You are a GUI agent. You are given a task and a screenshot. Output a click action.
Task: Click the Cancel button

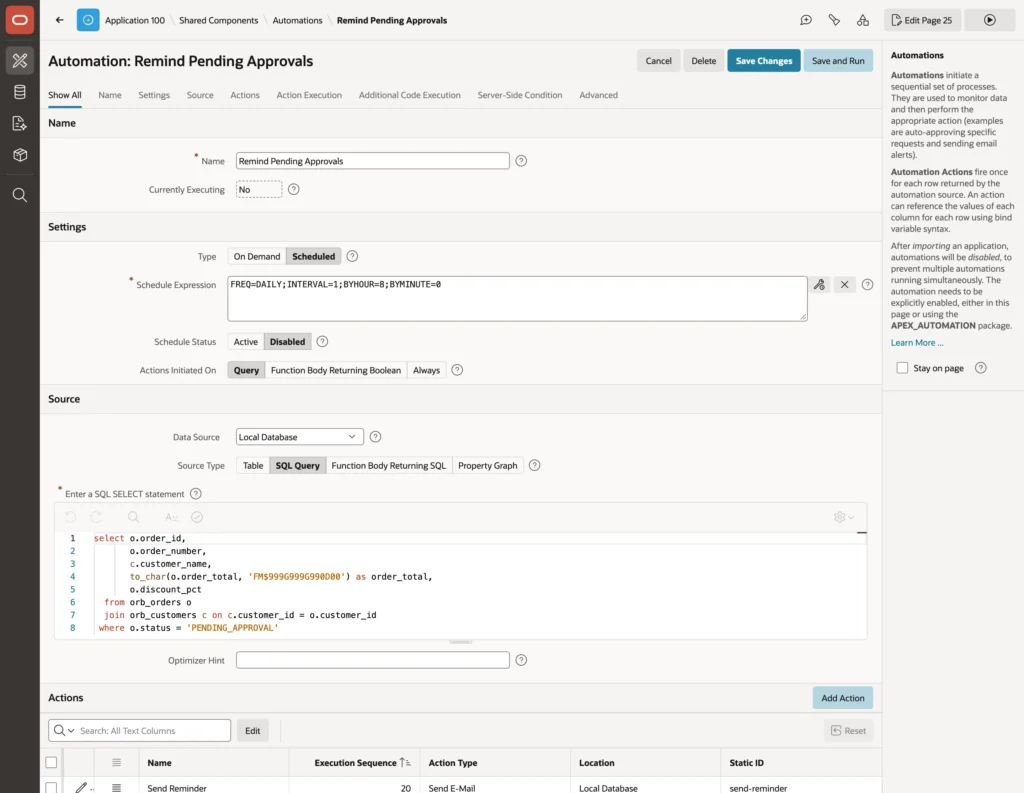pyautogui.click(x=658, y=61)
